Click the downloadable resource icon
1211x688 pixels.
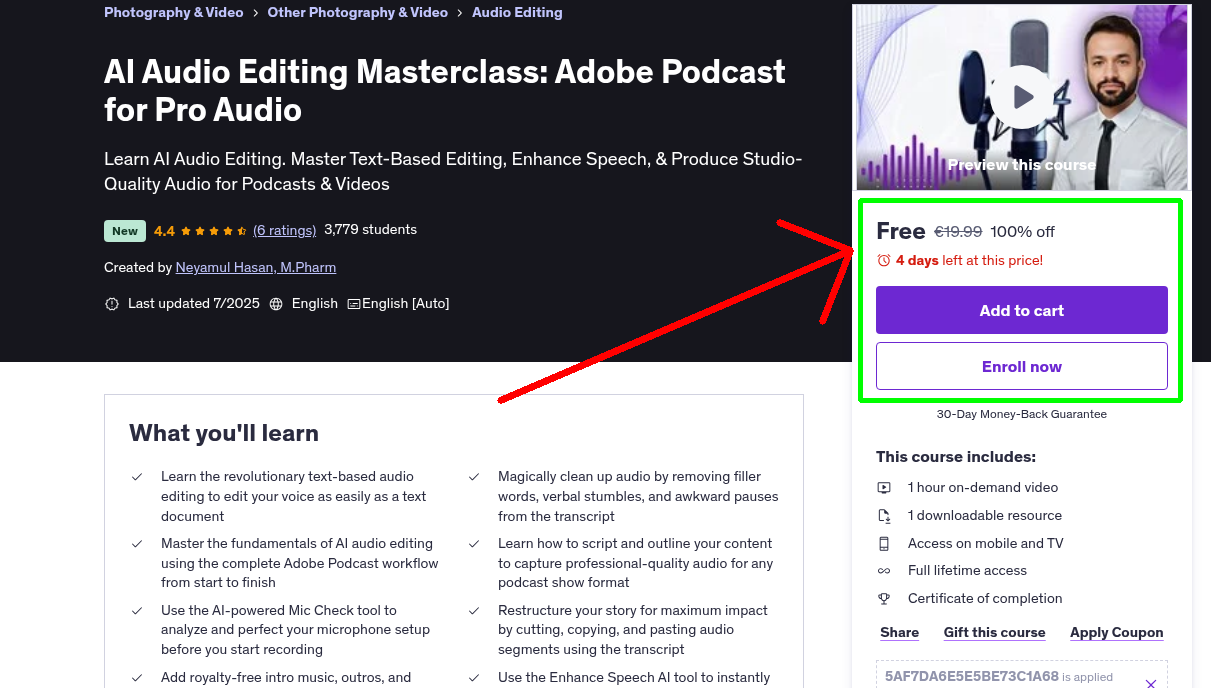pos(884,516)
